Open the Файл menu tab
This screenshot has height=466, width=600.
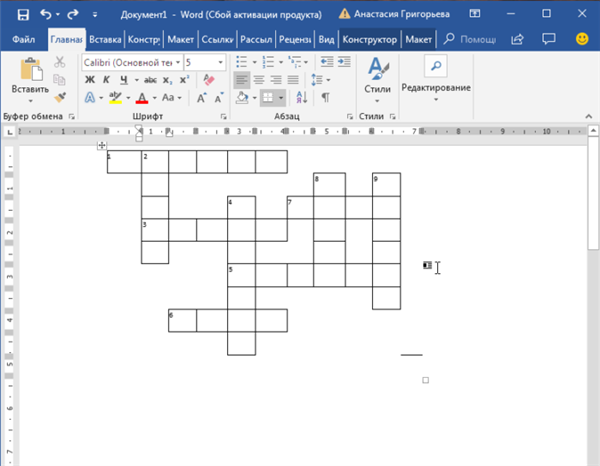point(23,39)
